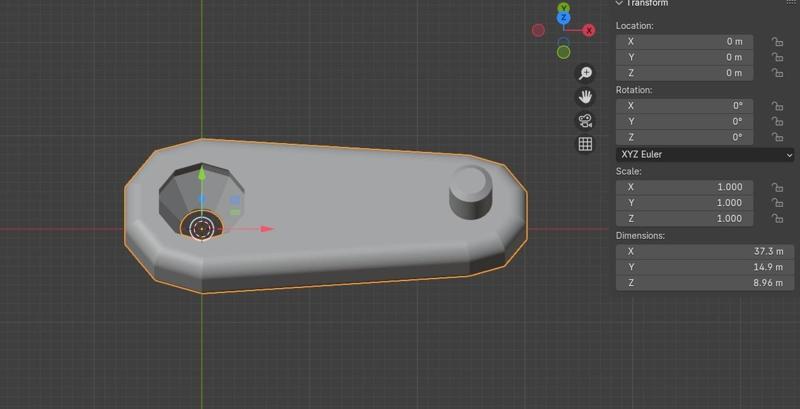Click Scale X field showing 1.000

pos(684,187)
